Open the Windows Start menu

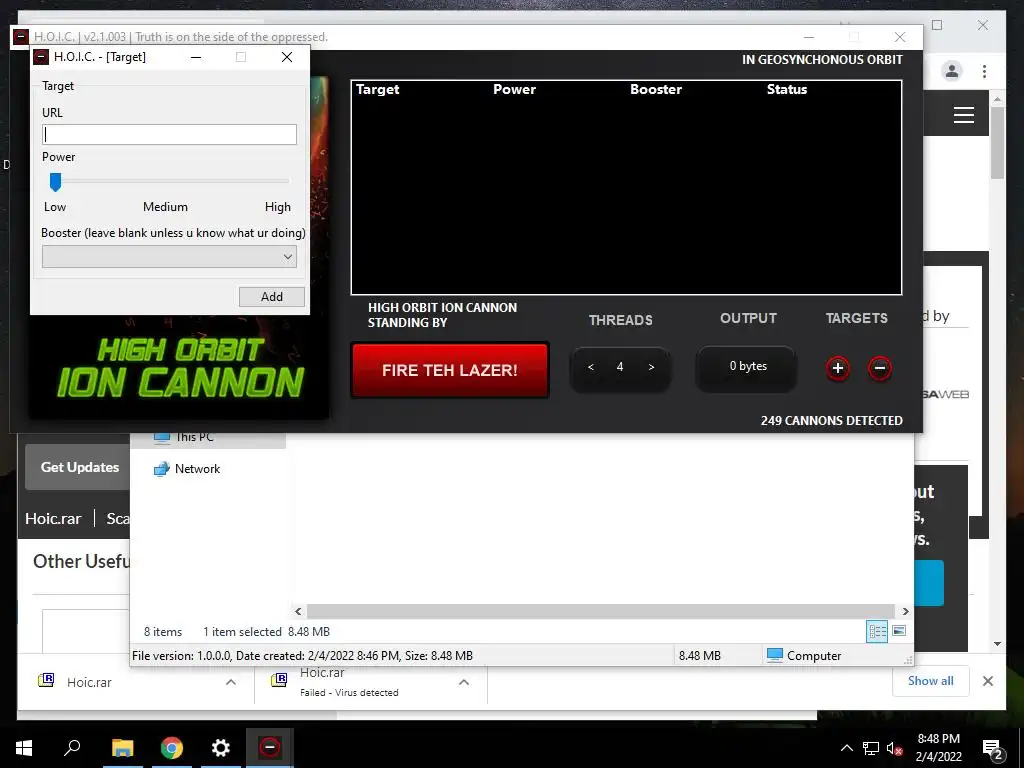(24, 748)
